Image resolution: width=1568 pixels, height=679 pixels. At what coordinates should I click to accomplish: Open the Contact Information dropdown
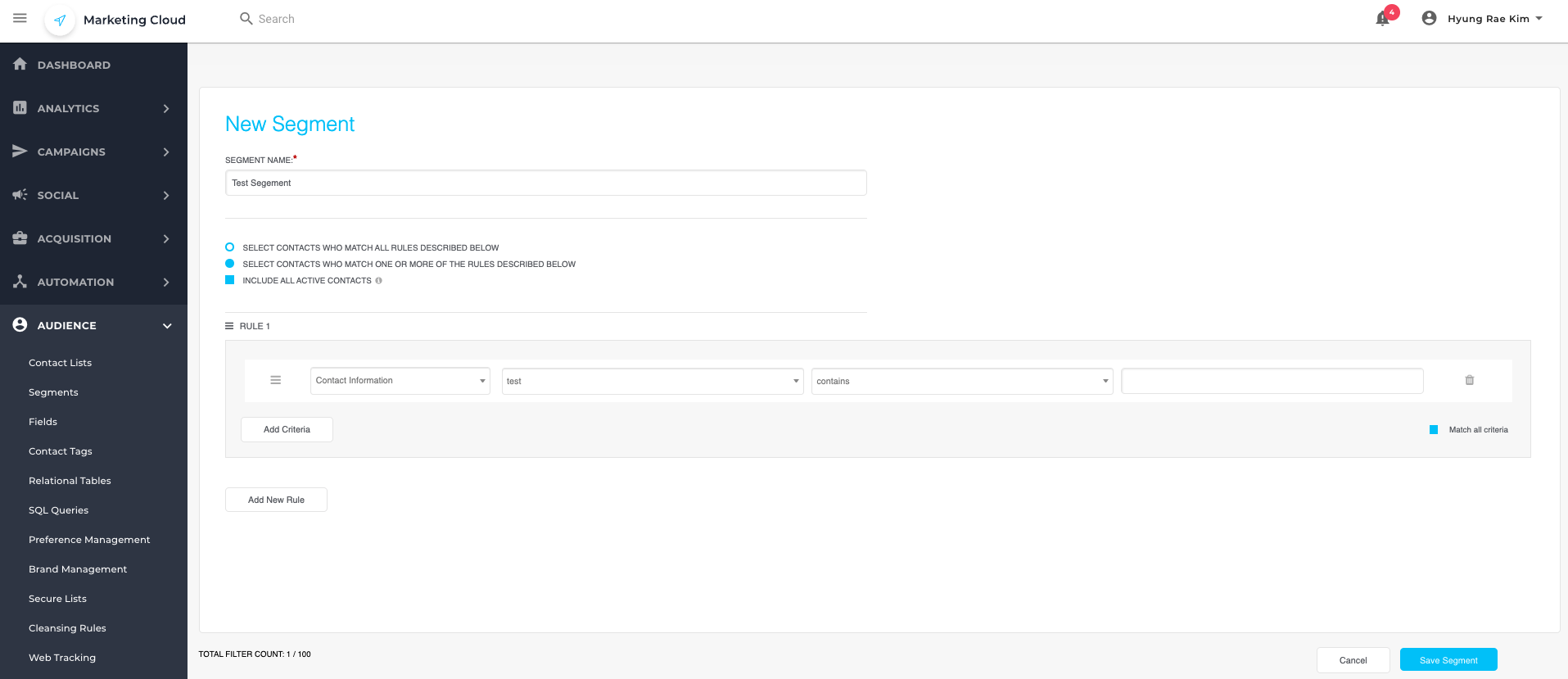coord(400,381)
